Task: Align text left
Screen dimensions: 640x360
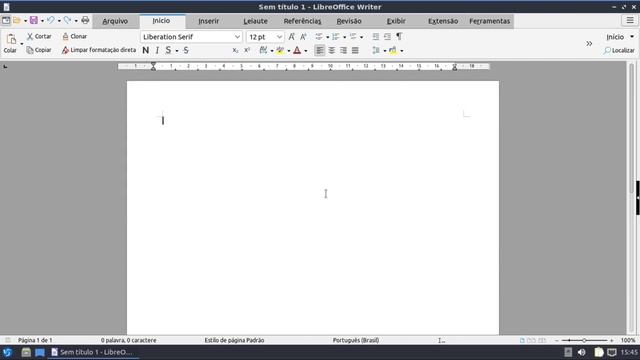Action: click(x=320, y=50)
